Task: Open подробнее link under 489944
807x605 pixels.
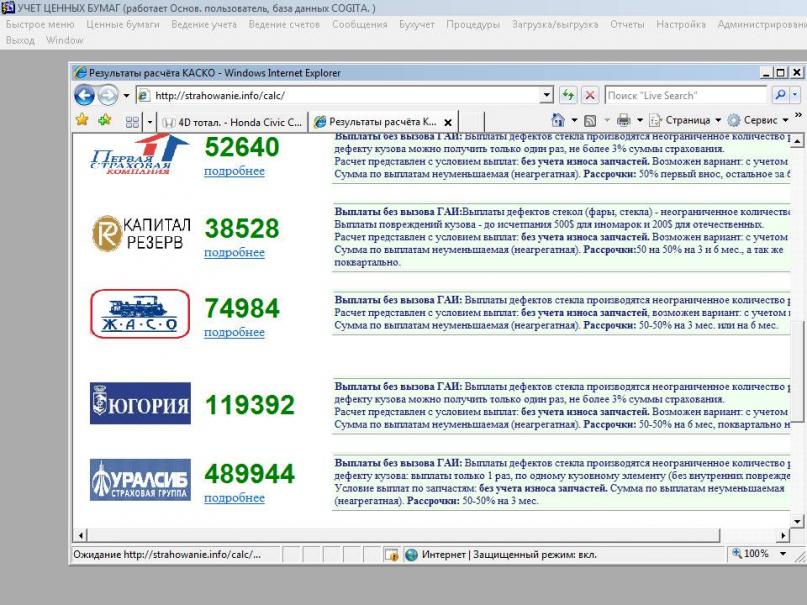Action: [x=234, y=498]
